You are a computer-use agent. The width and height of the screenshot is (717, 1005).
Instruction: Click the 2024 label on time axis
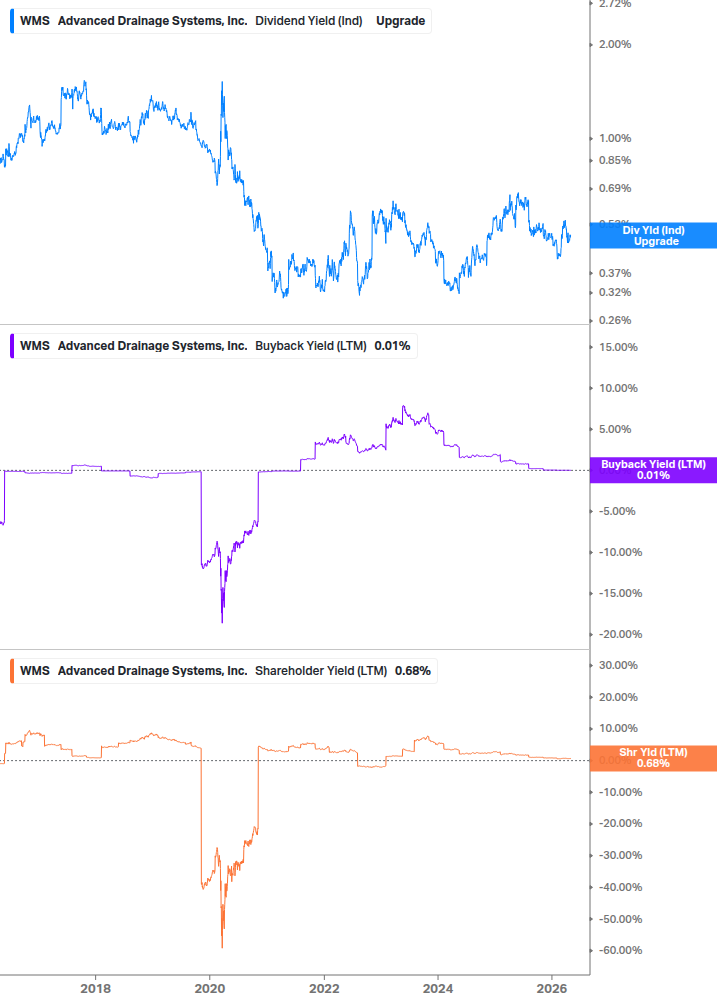(438, 988)
